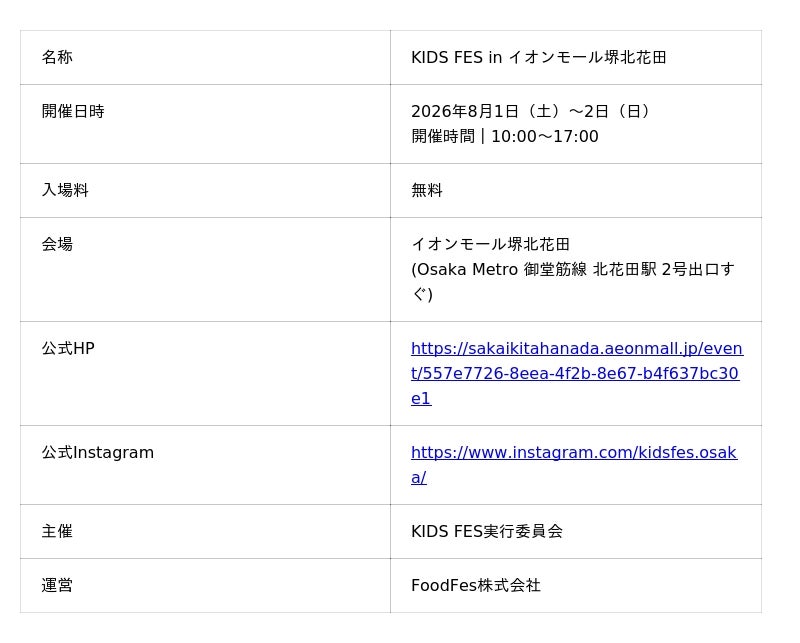The image size is (800, 643).
Task: Click the 運営 row label
Action: pyautogui.click(x=57, y=585)
